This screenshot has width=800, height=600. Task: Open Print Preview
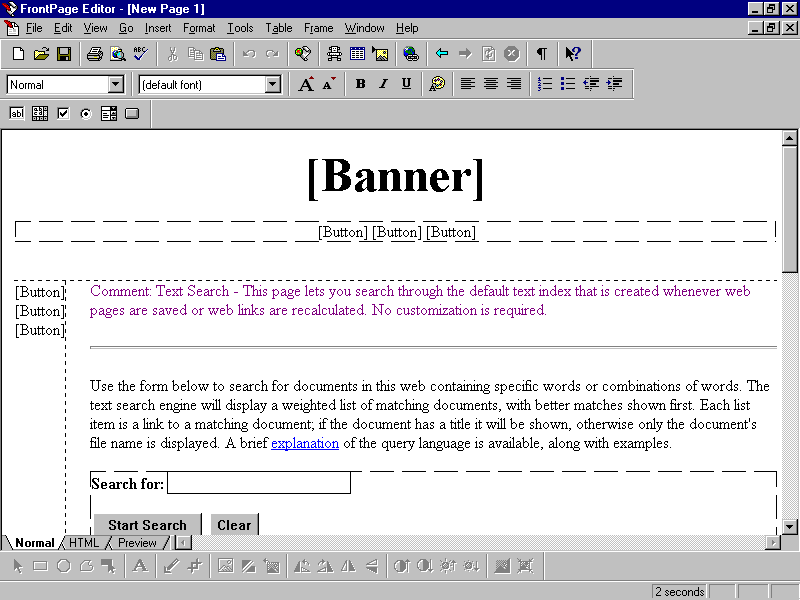pyautogui.click(x=115, y=54)
